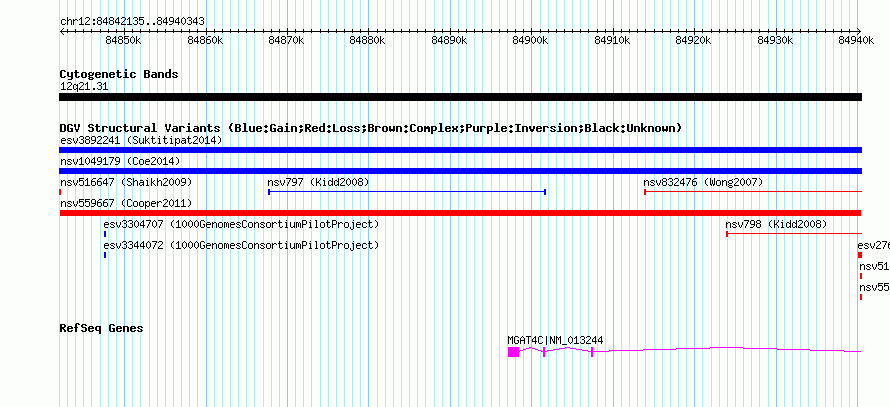Select the blue nsv1049179 gain bar
The width and height of the screenshot is (890, 407).
[x=460, y=171]
